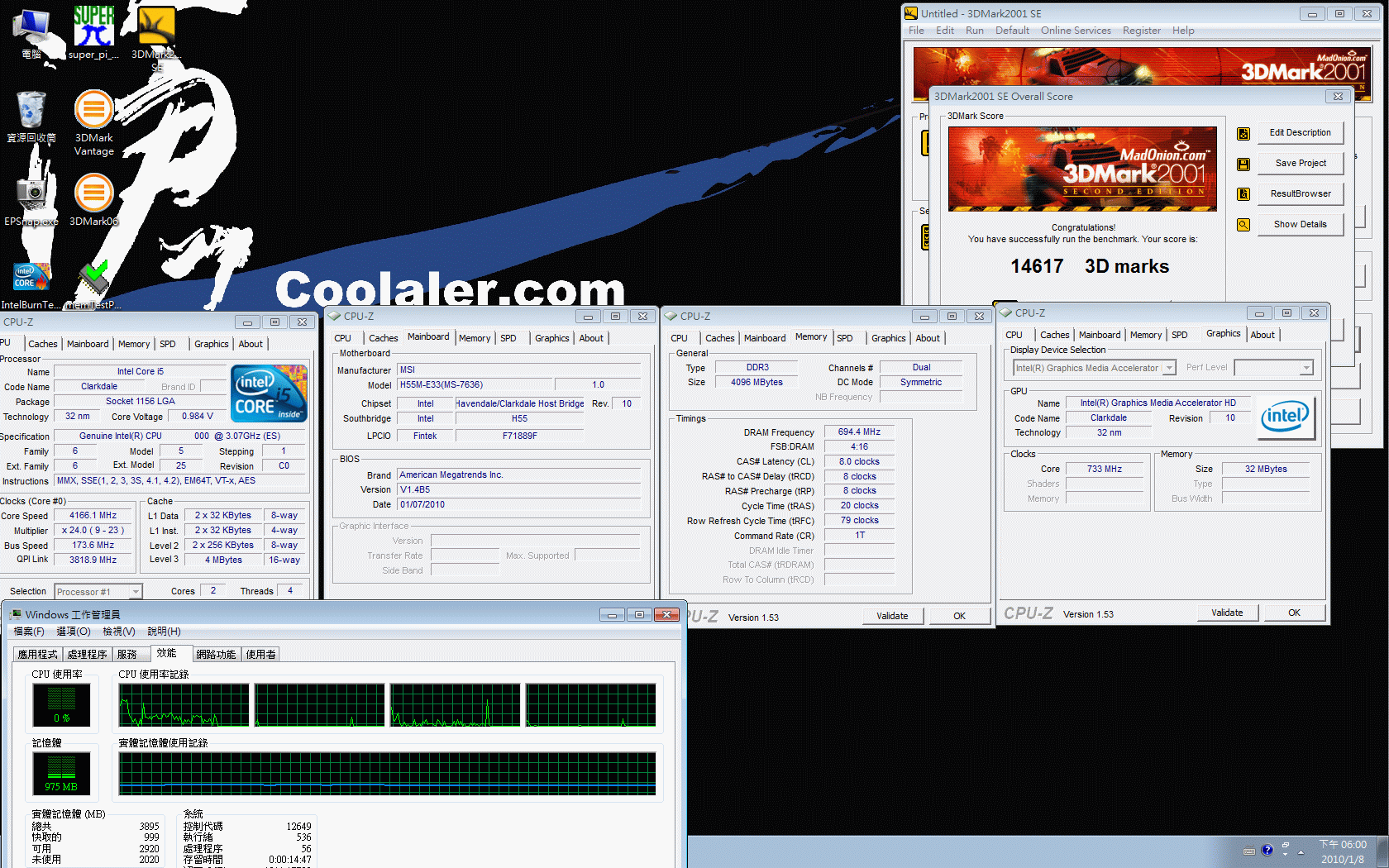Show hidden tray icons arrow
Viewport: 1389px width, 868px height.
pos(1301,851)
